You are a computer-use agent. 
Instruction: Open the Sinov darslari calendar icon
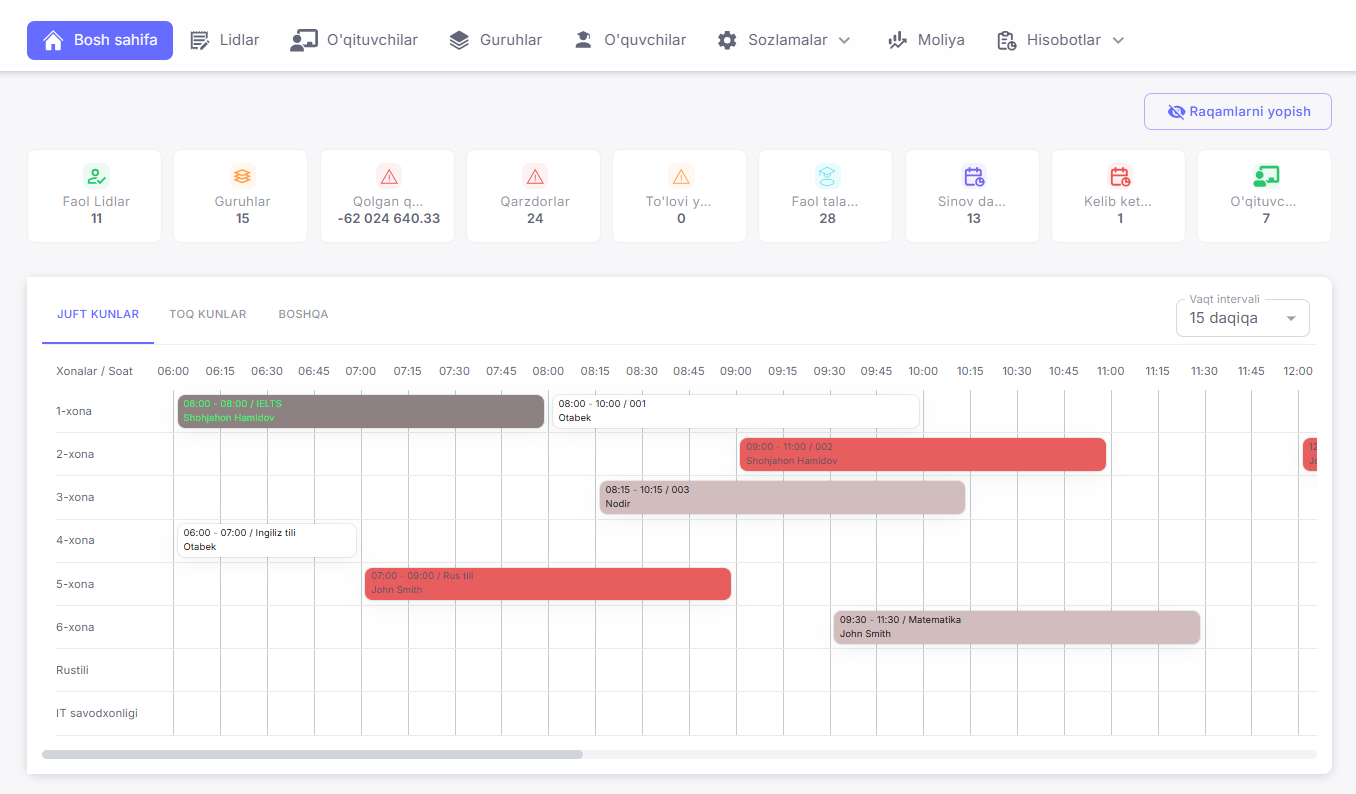pos(972,175)
